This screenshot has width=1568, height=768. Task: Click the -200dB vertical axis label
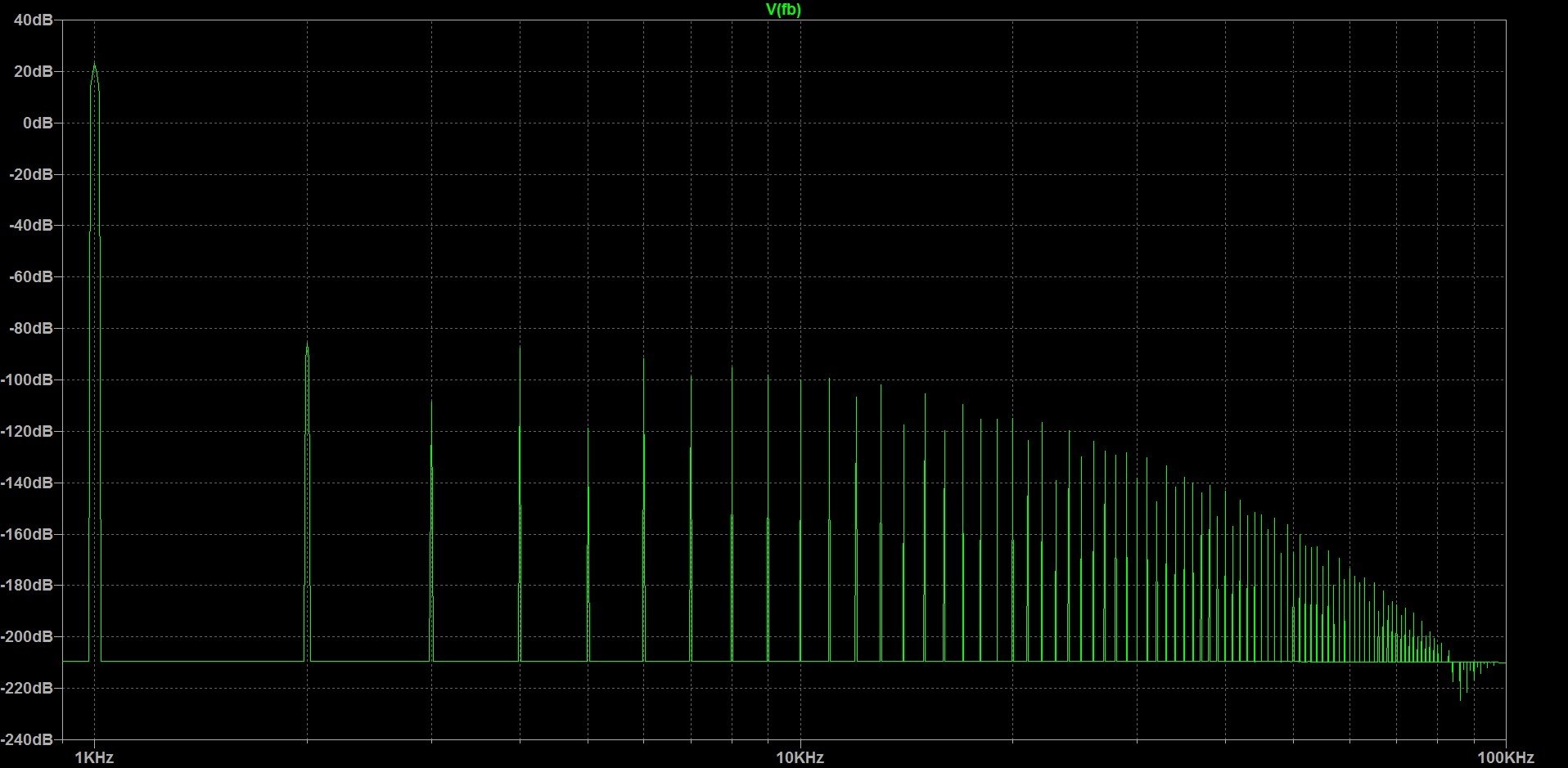coord(28,637)
